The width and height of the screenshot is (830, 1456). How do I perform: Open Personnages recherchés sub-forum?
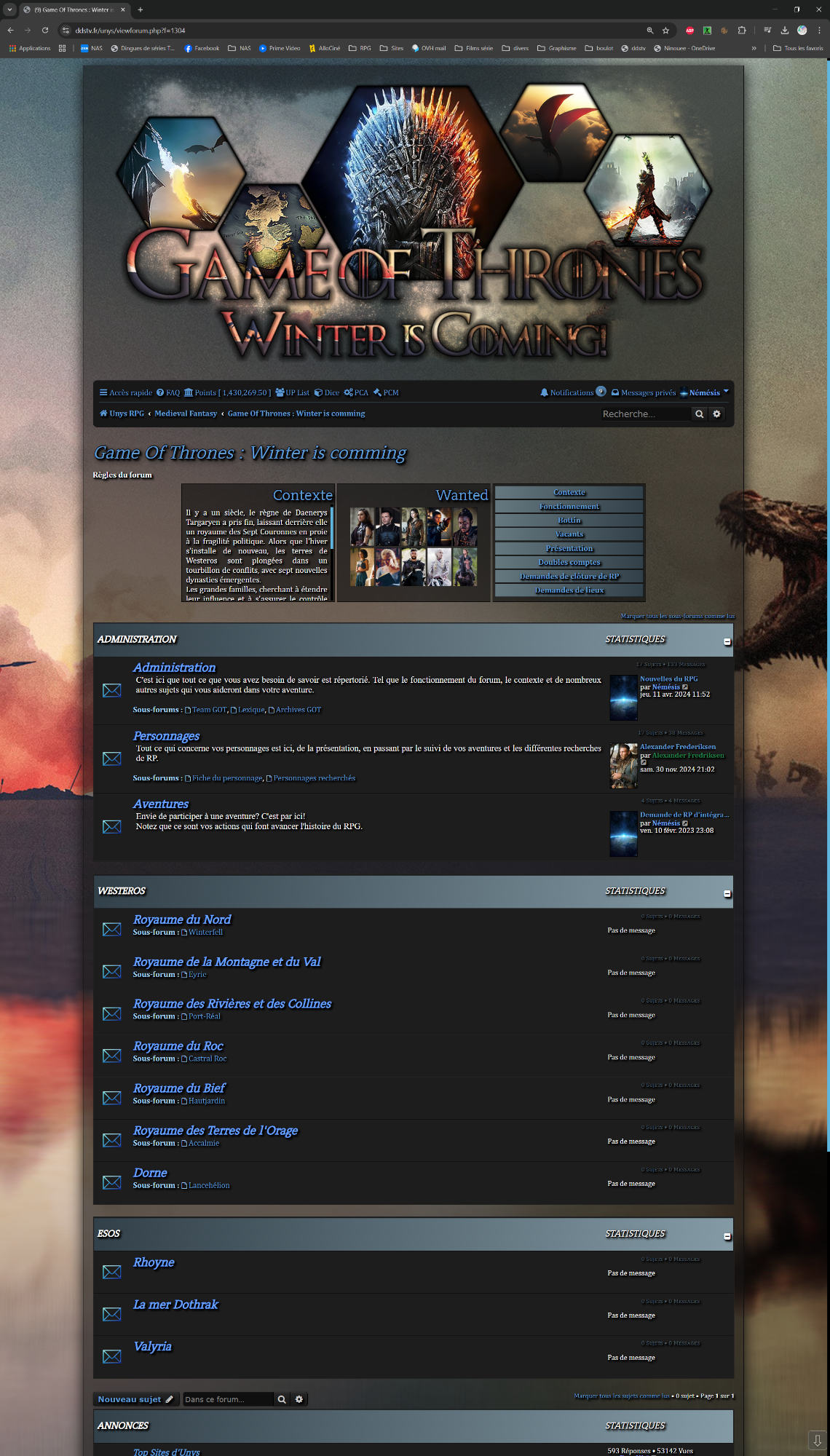311,778
